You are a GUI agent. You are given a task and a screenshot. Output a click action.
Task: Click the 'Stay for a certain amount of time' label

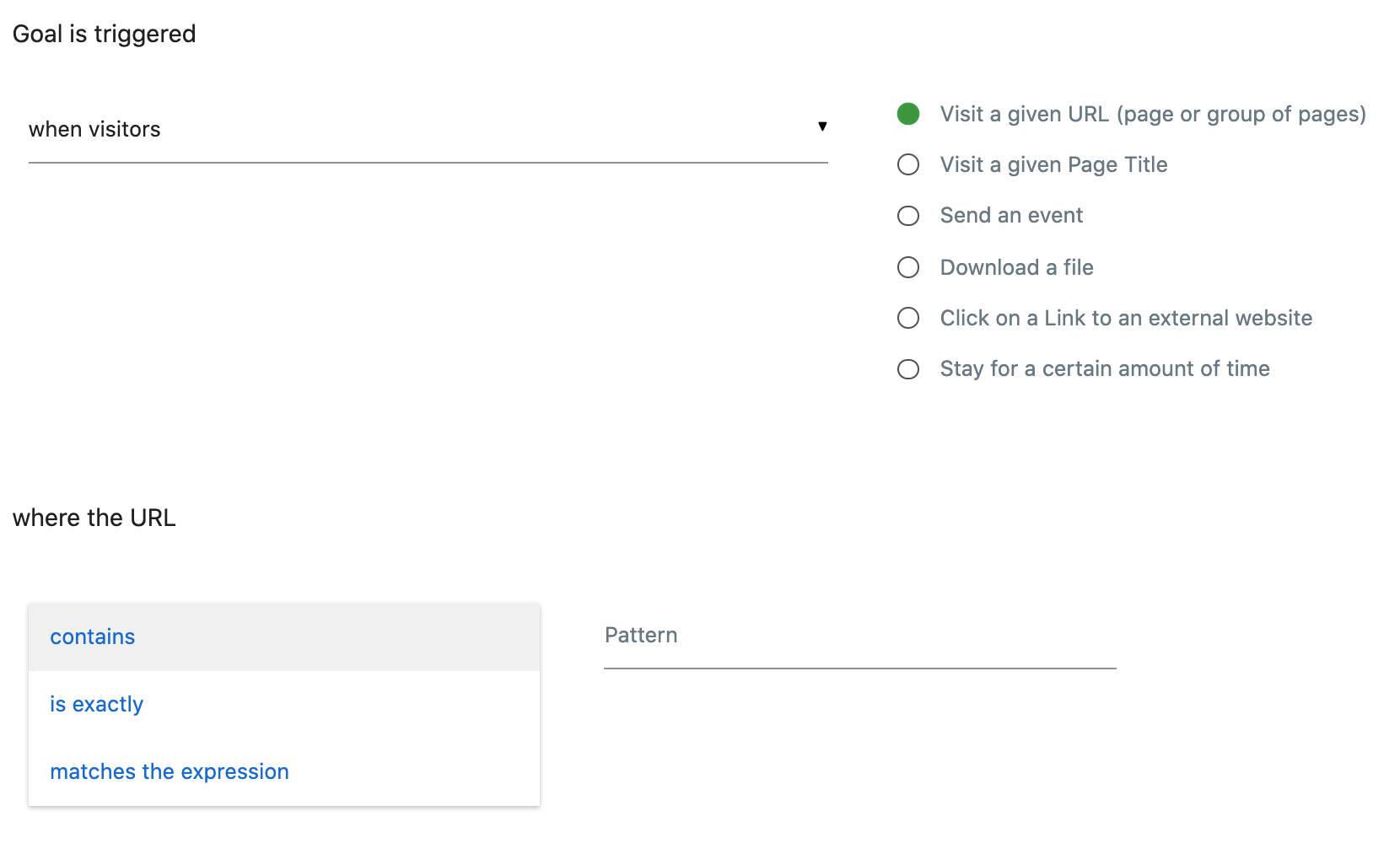point(1105,369)
